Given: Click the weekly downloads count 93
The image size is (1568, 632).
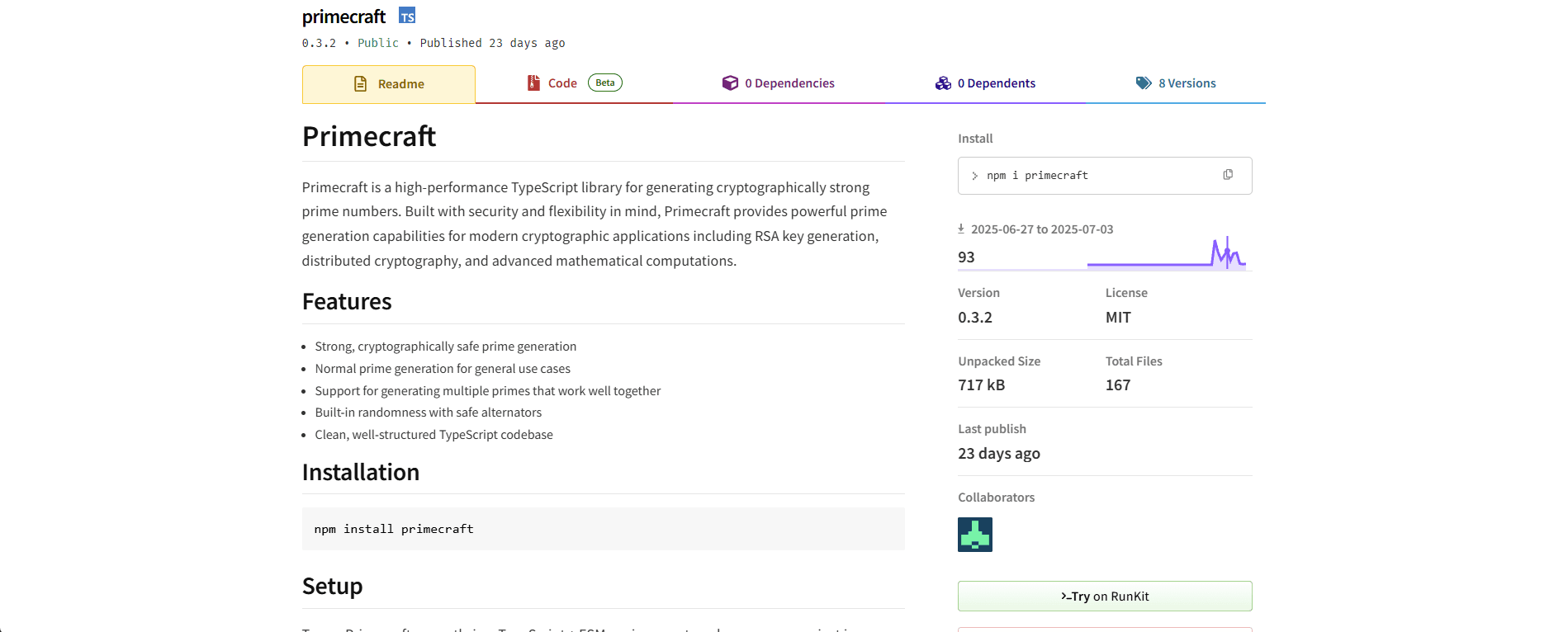Looking at the screenshot, I should [x=966, y=257].
